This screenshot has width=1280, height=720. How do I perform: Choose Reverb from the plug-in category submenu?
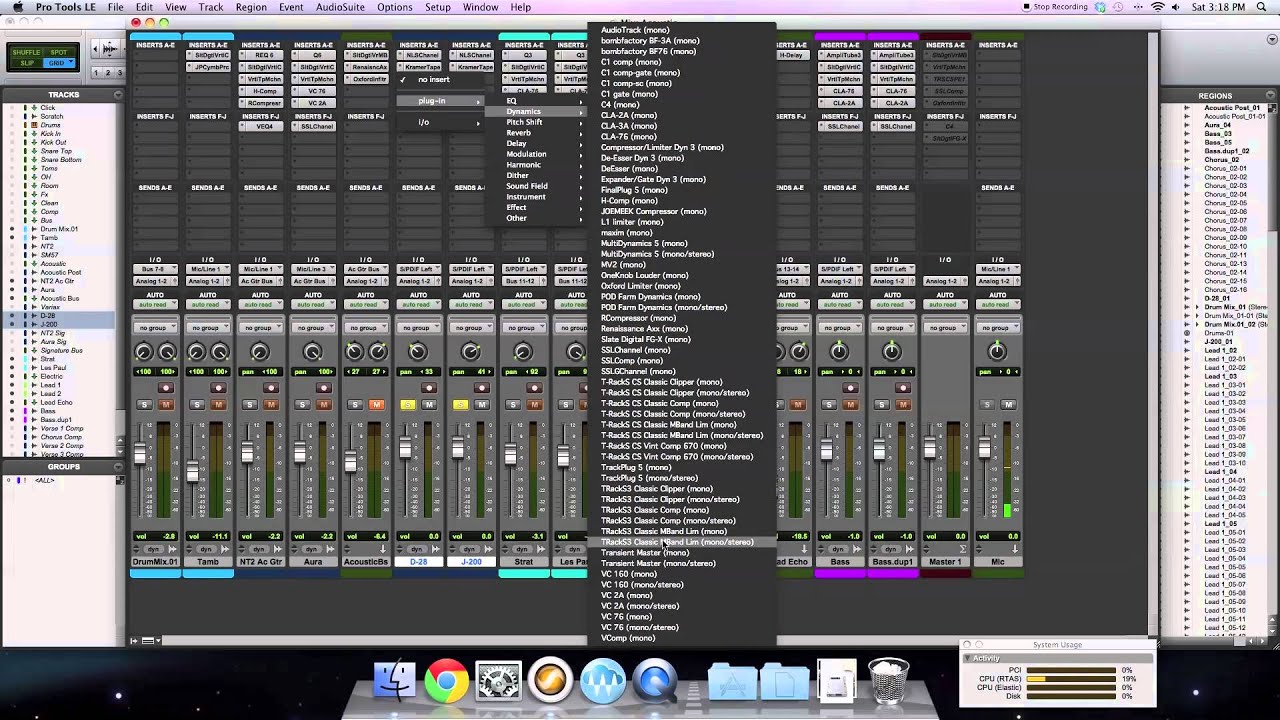click(x=519, y=133)
